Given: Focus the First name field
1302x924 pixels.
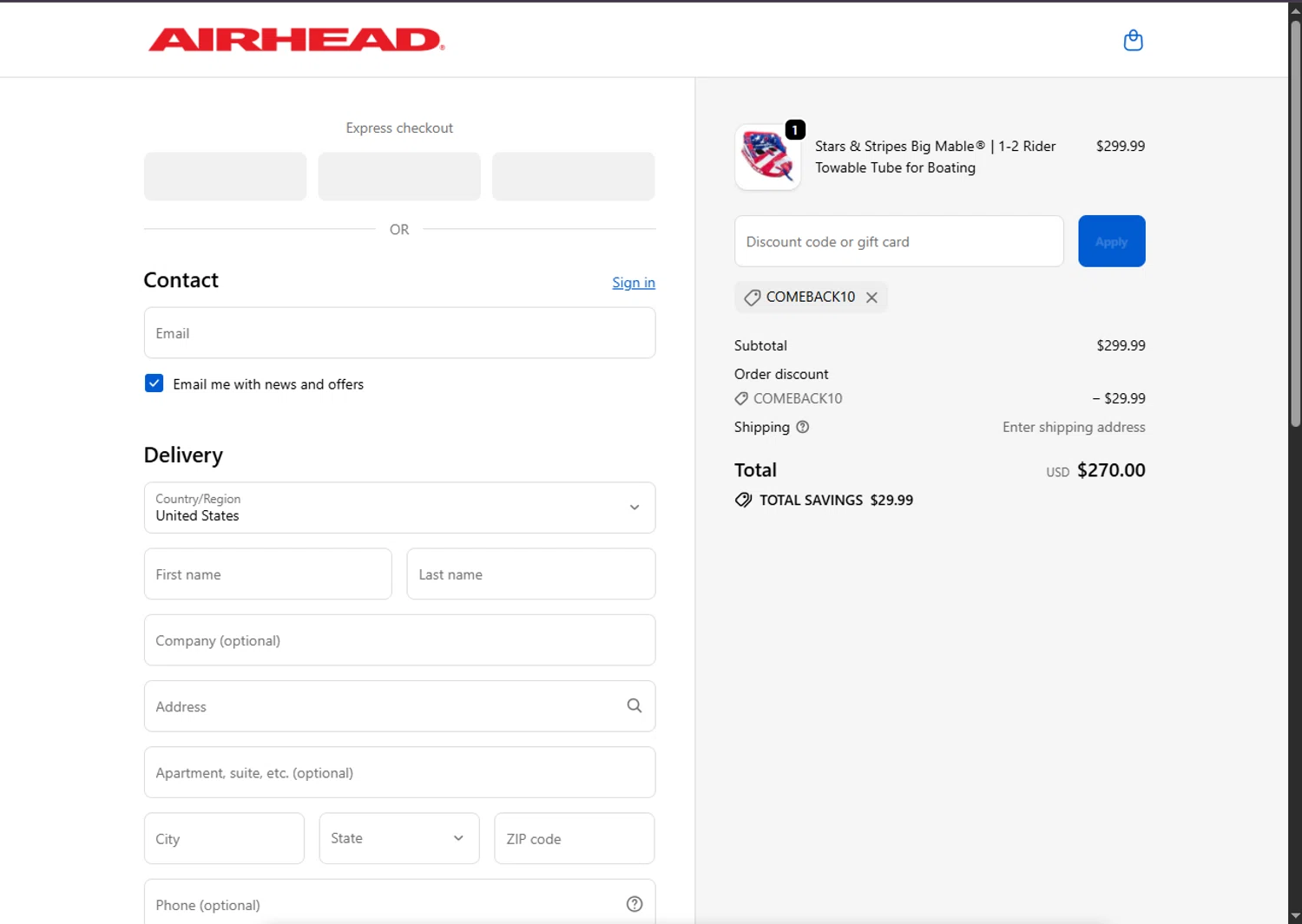Looking at the screenshot, I should (x=268, y=573).
